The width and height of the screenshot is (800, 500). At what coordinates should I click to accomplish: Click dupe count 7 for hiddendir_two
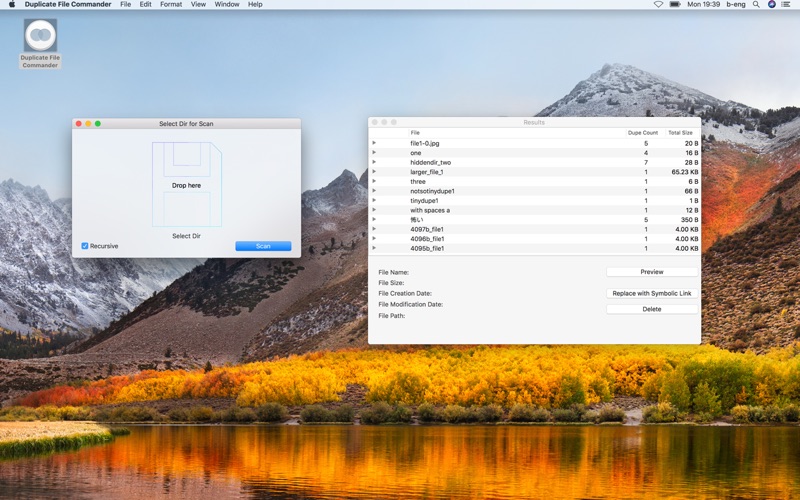tap(646, 162)
